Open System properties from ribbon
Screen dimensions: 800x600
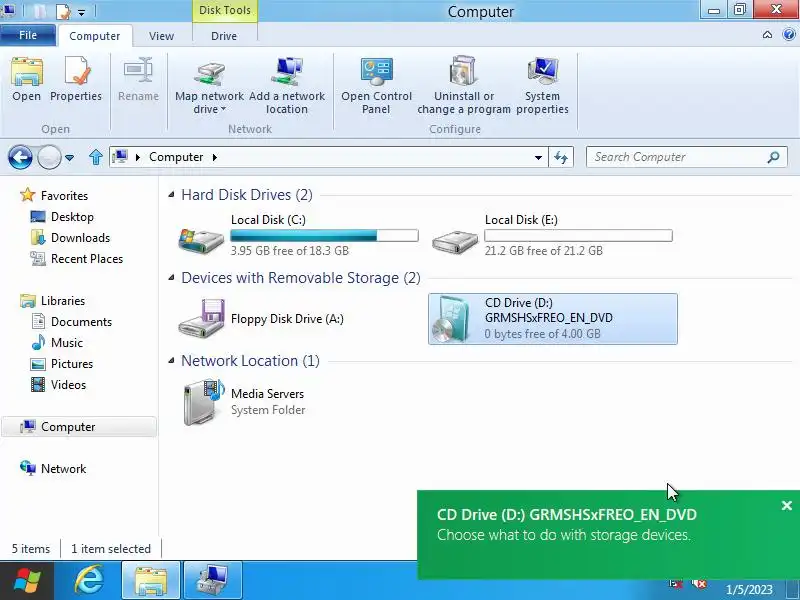pyautogui.click(x=542, y=85)
